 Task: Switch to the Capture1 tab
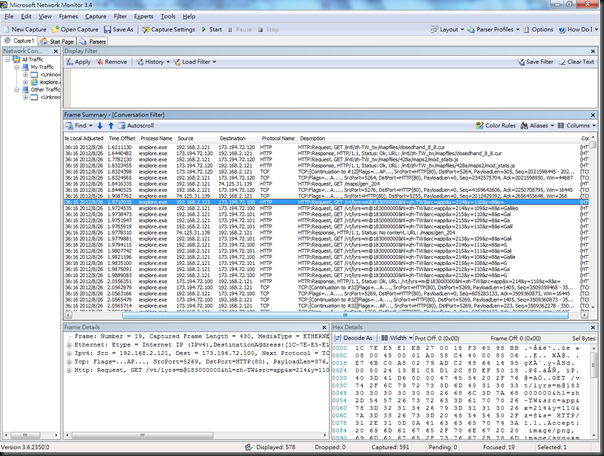coord(19,41)
